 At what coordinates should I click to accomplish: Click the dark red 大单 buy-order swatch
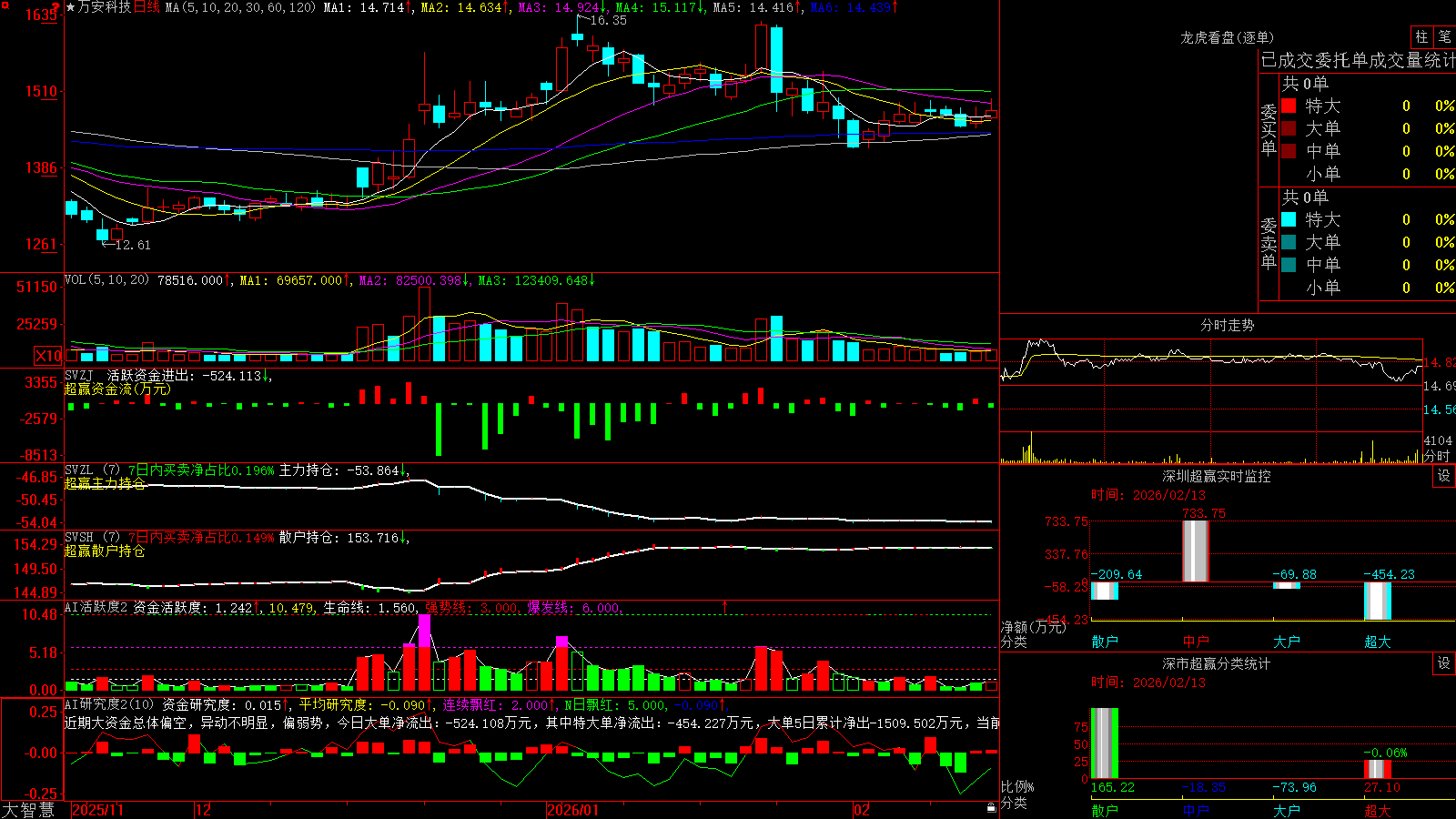pyautogui.click(x=1289, y=128)
